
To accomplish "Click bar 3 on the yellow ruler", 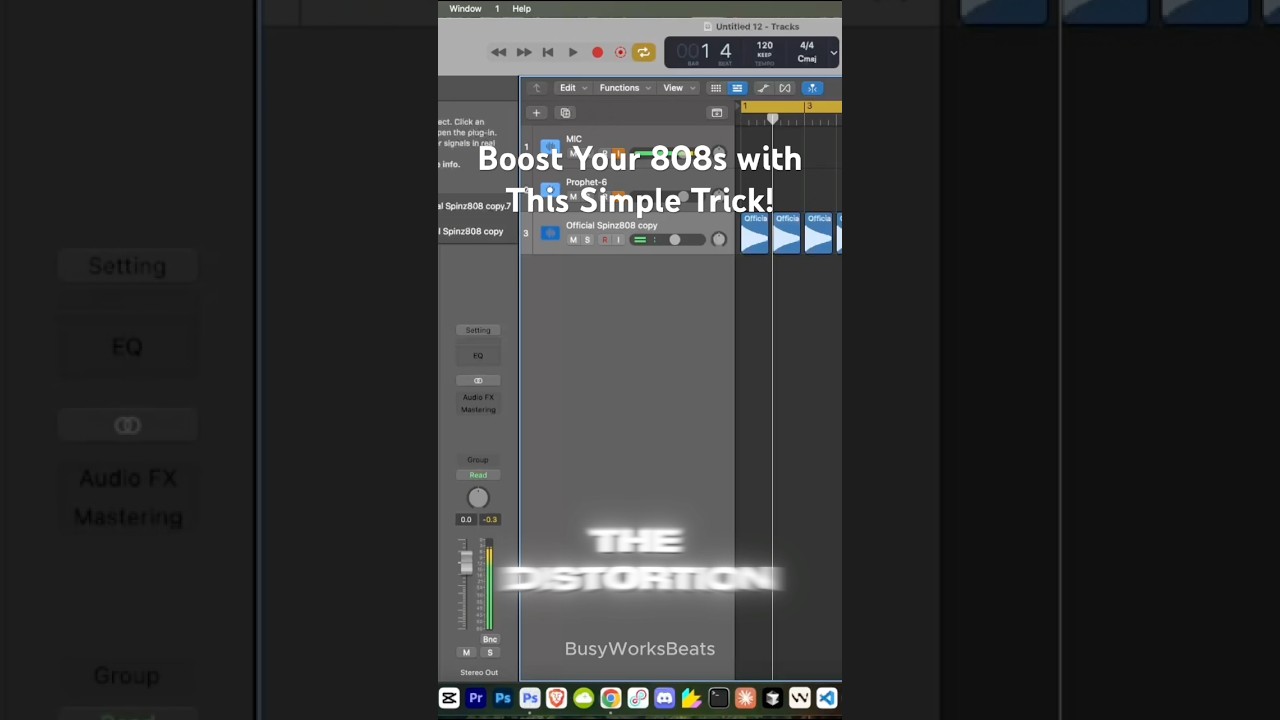I will point(809,106).
